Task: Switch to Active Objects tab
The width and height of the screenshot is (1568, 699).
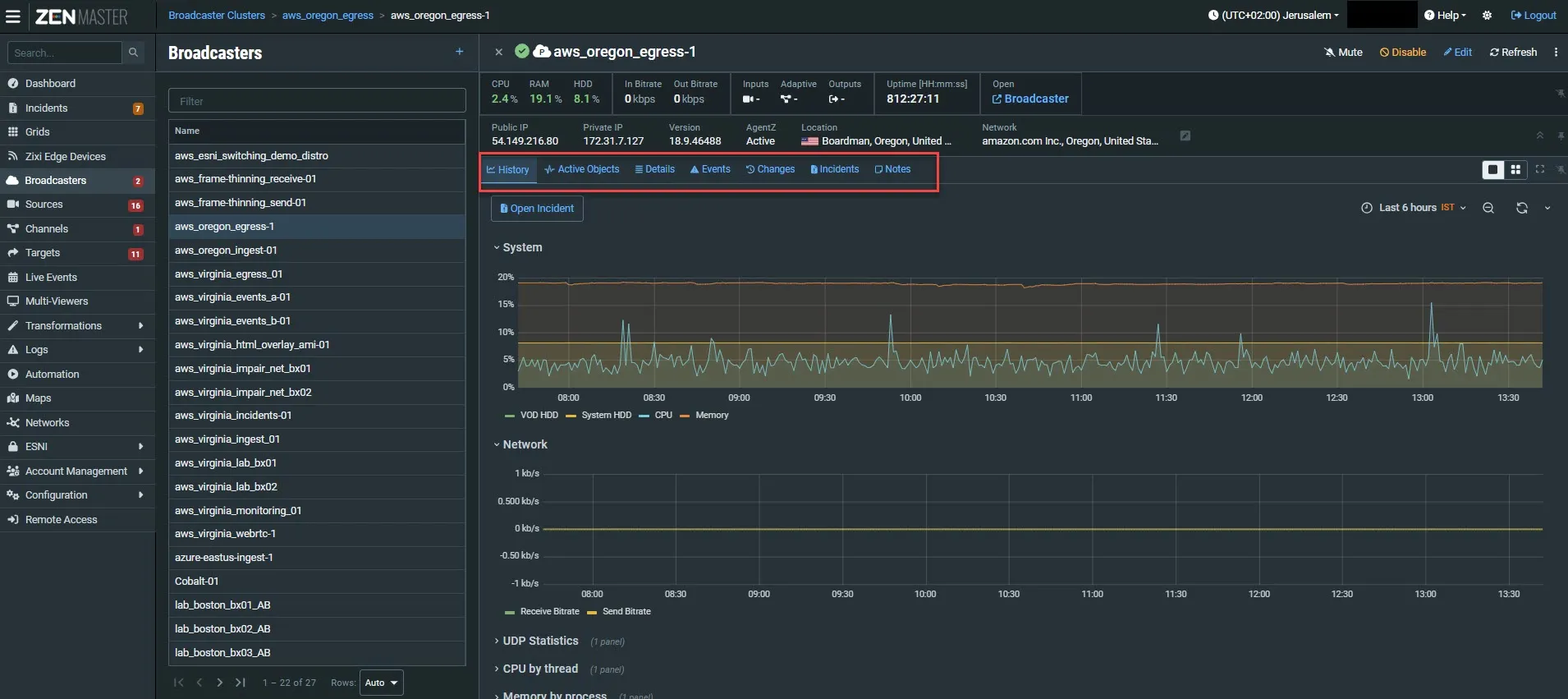Action: tap(581, 169)
